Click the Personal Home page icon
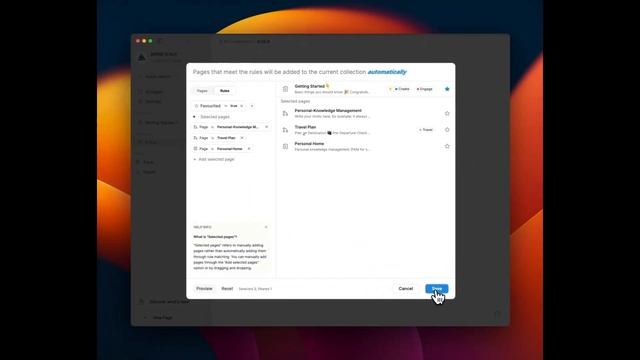640x360 pixels. tap(285, 146)
